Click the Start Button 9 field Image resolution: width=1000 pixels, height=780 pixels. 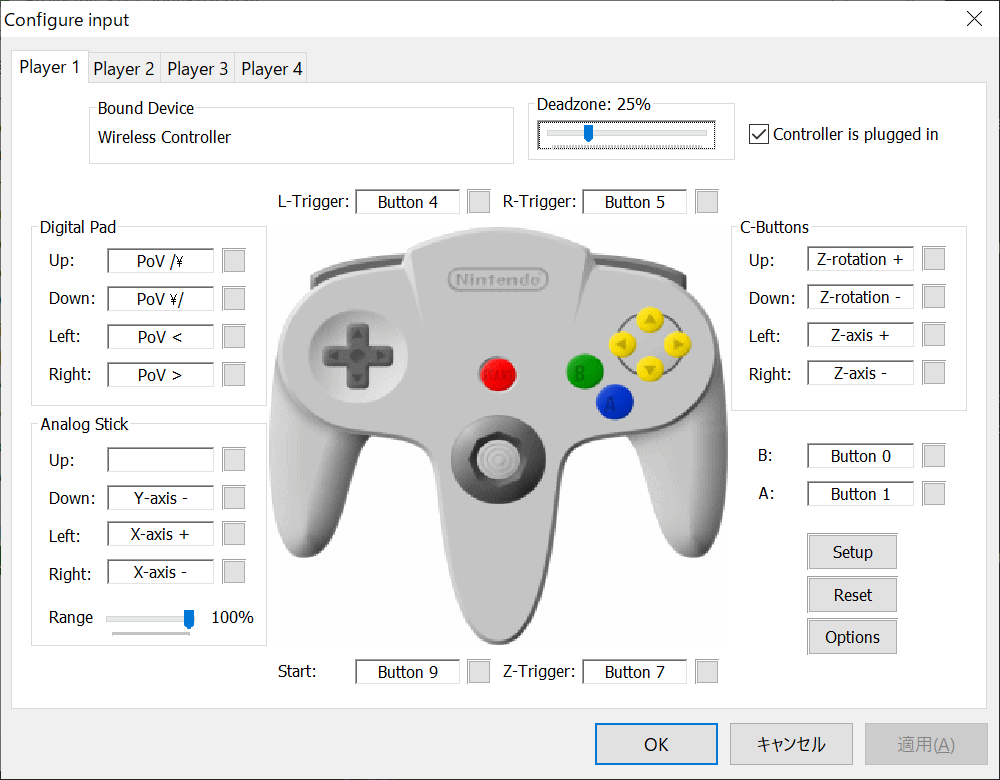(x=408, y=672)
